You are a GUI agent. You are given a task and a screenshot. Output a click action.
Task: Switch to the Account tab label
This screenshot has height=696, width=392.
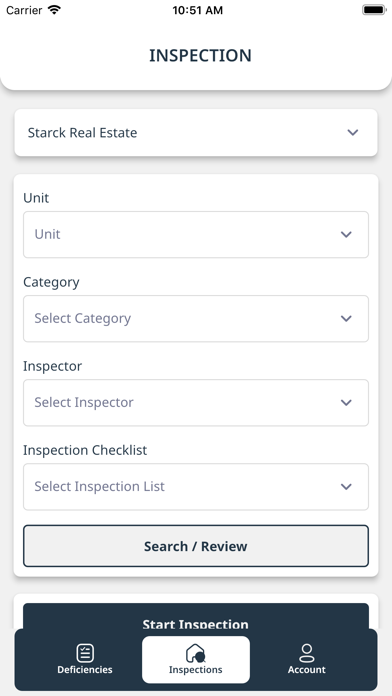coord(306,669)
